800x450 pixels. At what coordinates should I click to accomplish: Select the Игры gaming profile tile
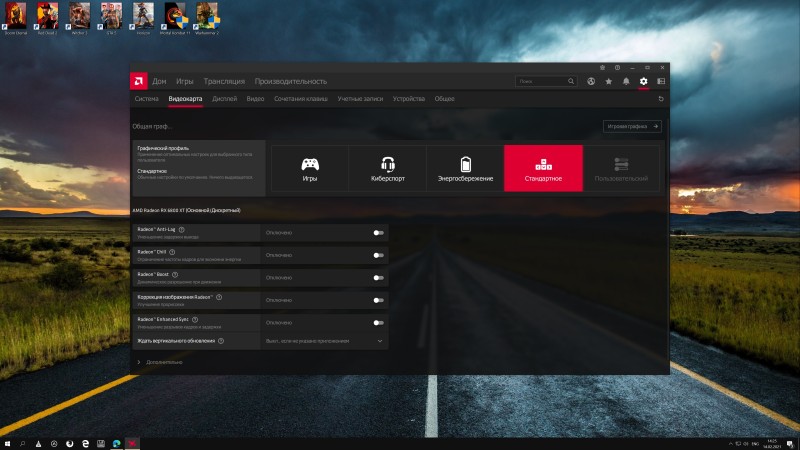pos(310,168)
